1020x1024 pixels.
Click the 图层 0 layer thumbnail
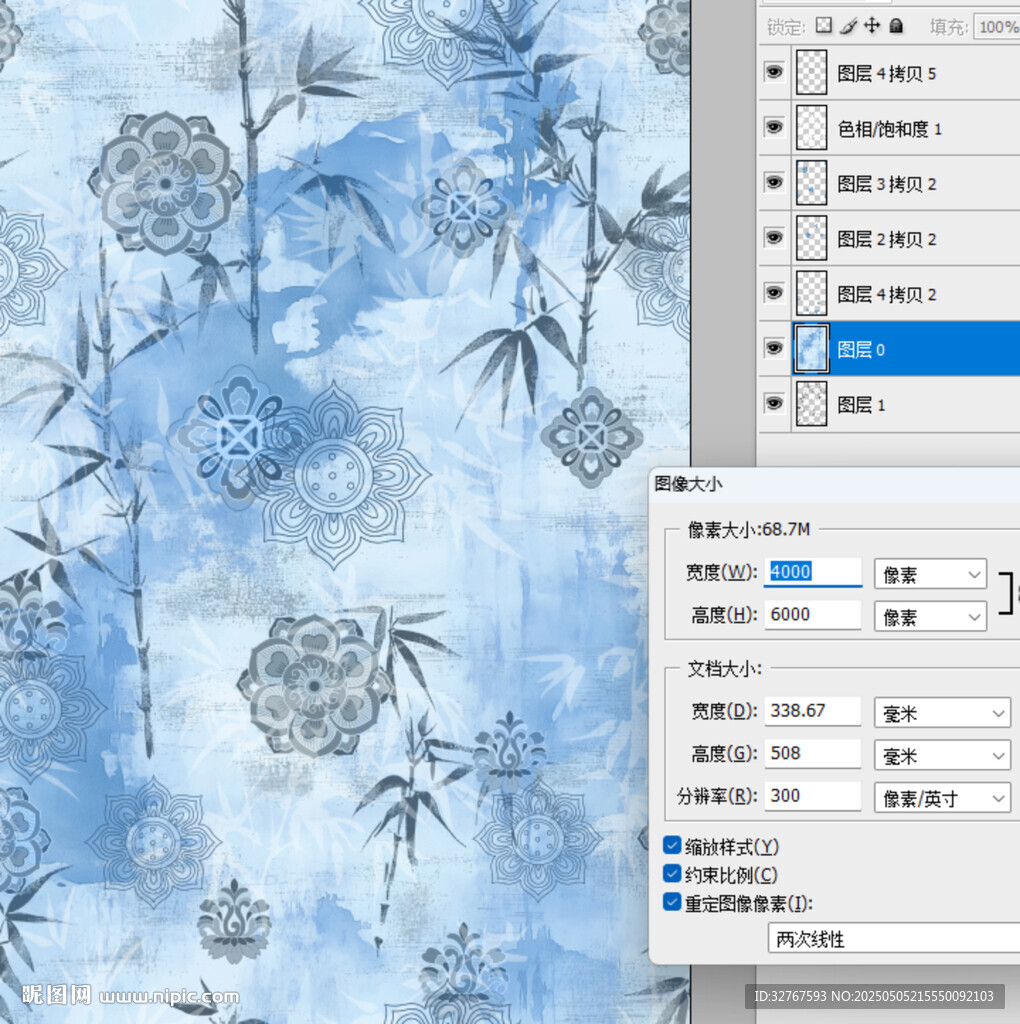click(x=812, y=349)
